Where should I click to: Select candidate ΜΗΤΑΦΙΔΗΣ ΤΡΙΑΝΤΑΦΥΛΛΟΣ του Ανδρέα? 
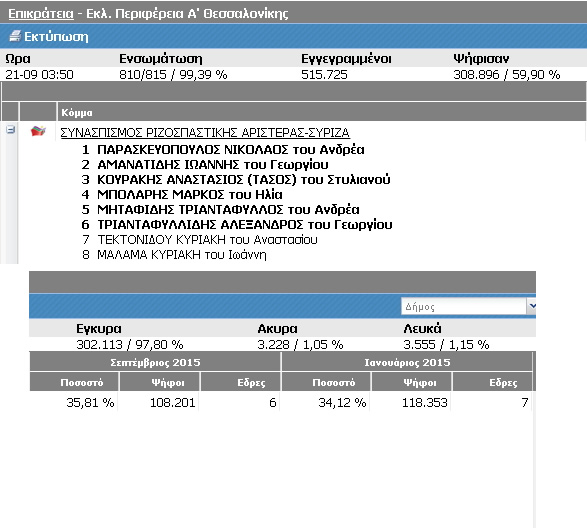pos(228,209)
